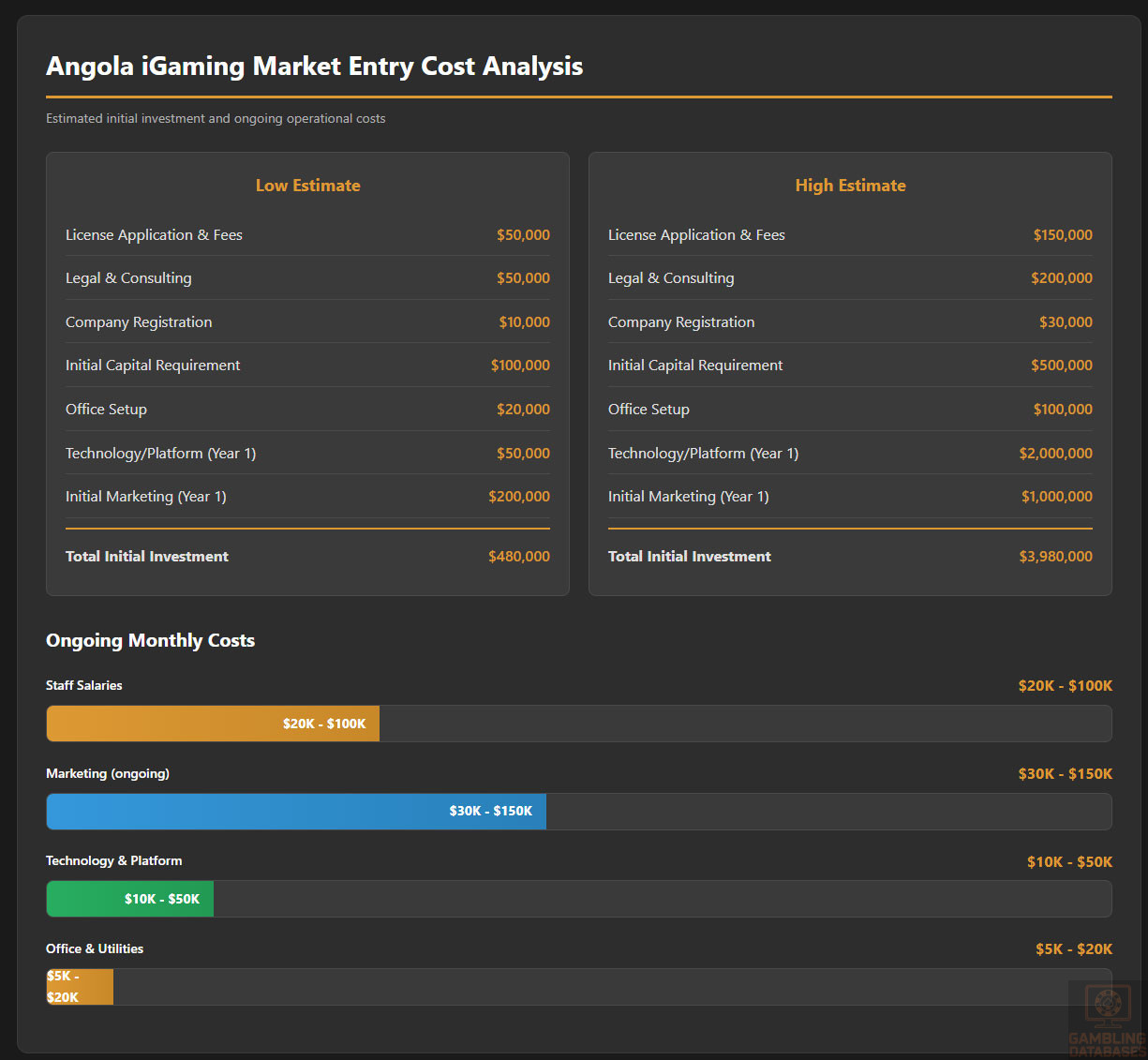Select the High Estimate card heading

(850, 186)
